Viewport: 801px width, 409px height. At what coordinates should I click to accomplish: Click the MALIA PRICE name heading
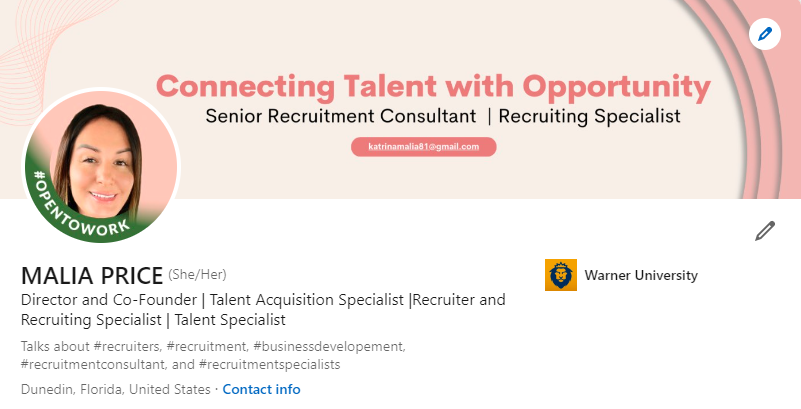tap(91, 276)
